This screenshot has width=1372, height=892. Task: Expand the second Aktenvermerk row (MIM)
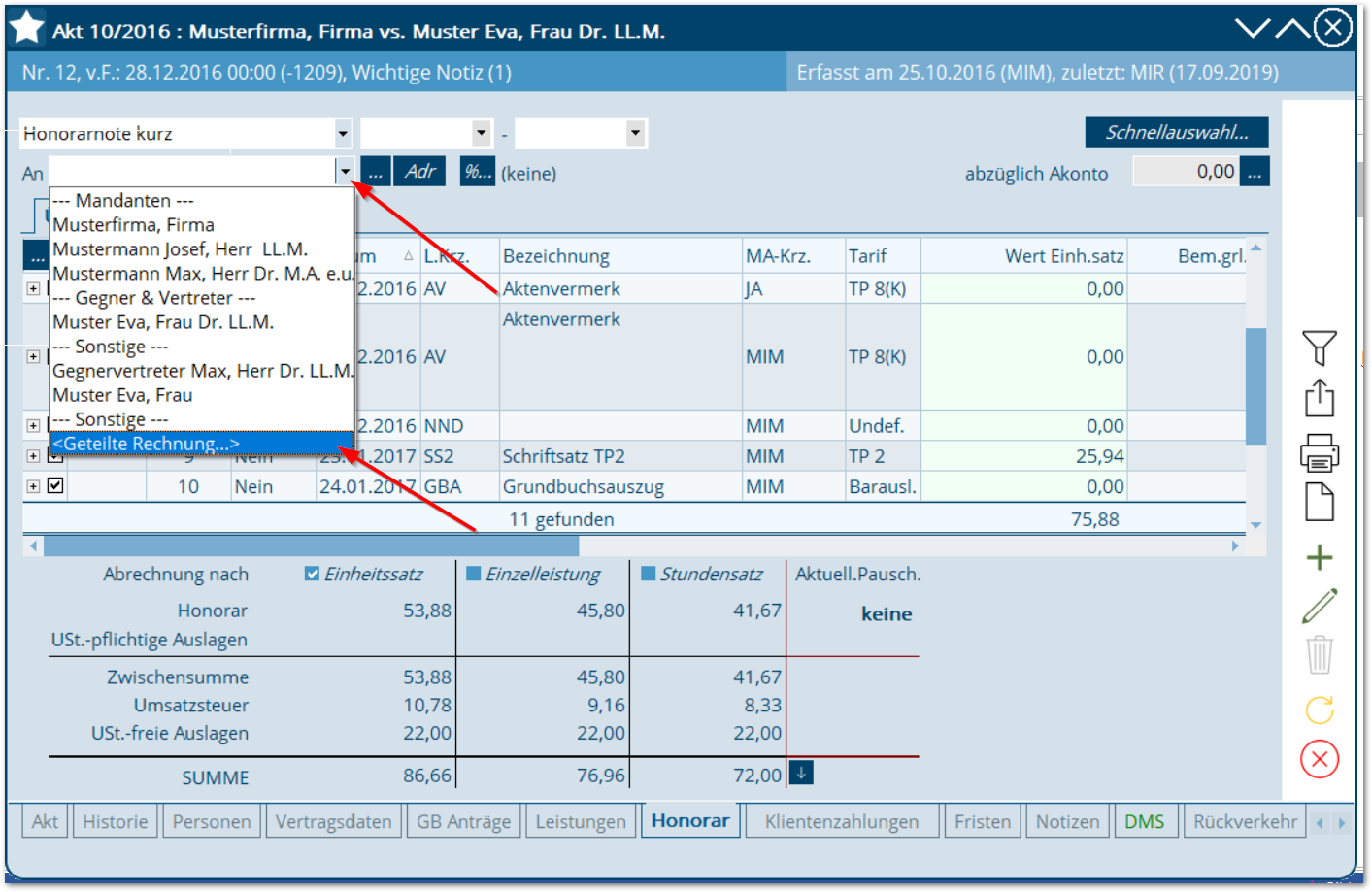33,356
